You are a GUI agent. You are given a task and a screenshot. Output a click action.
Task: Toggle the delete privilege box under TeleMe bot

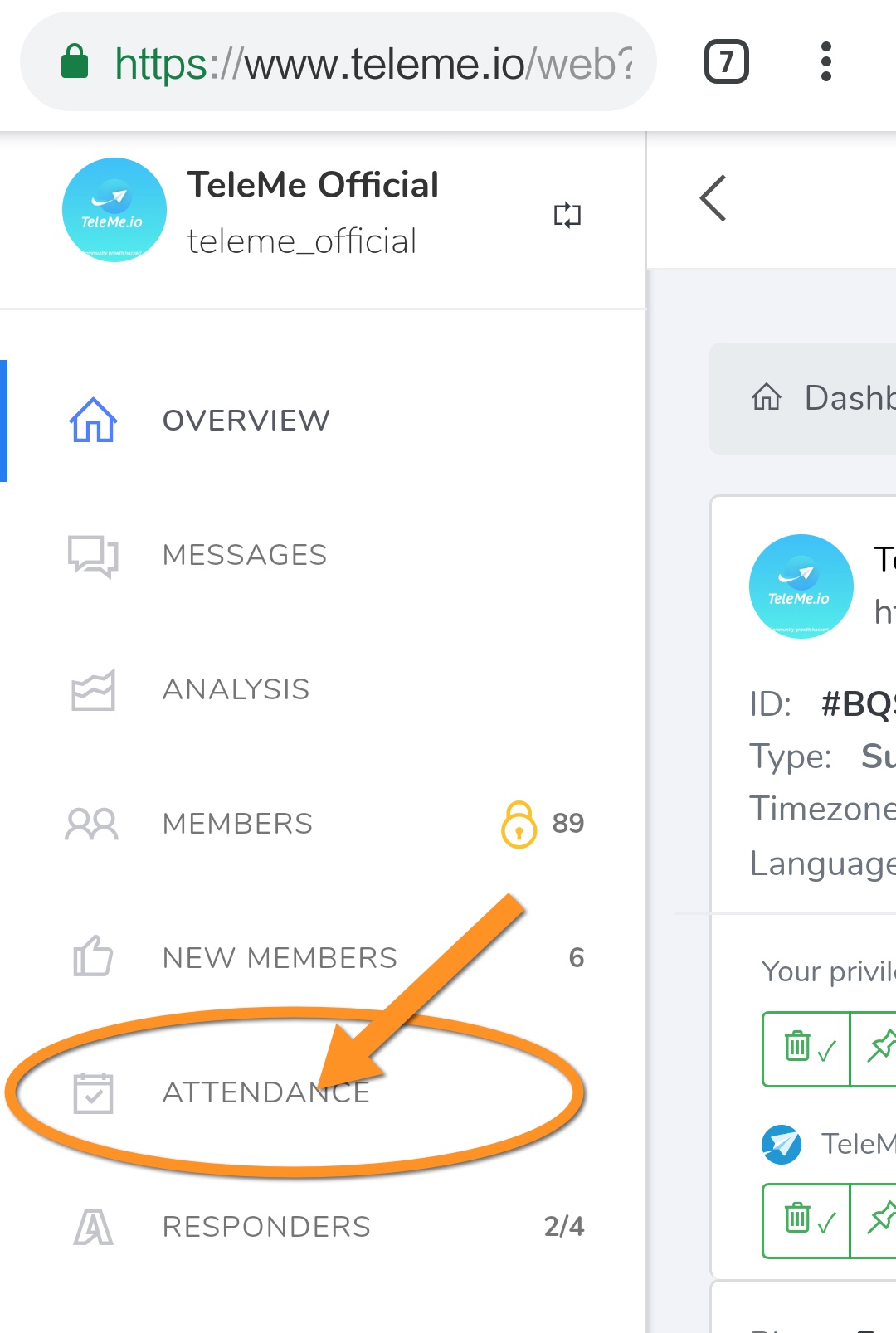click(x=807, y=1221)
